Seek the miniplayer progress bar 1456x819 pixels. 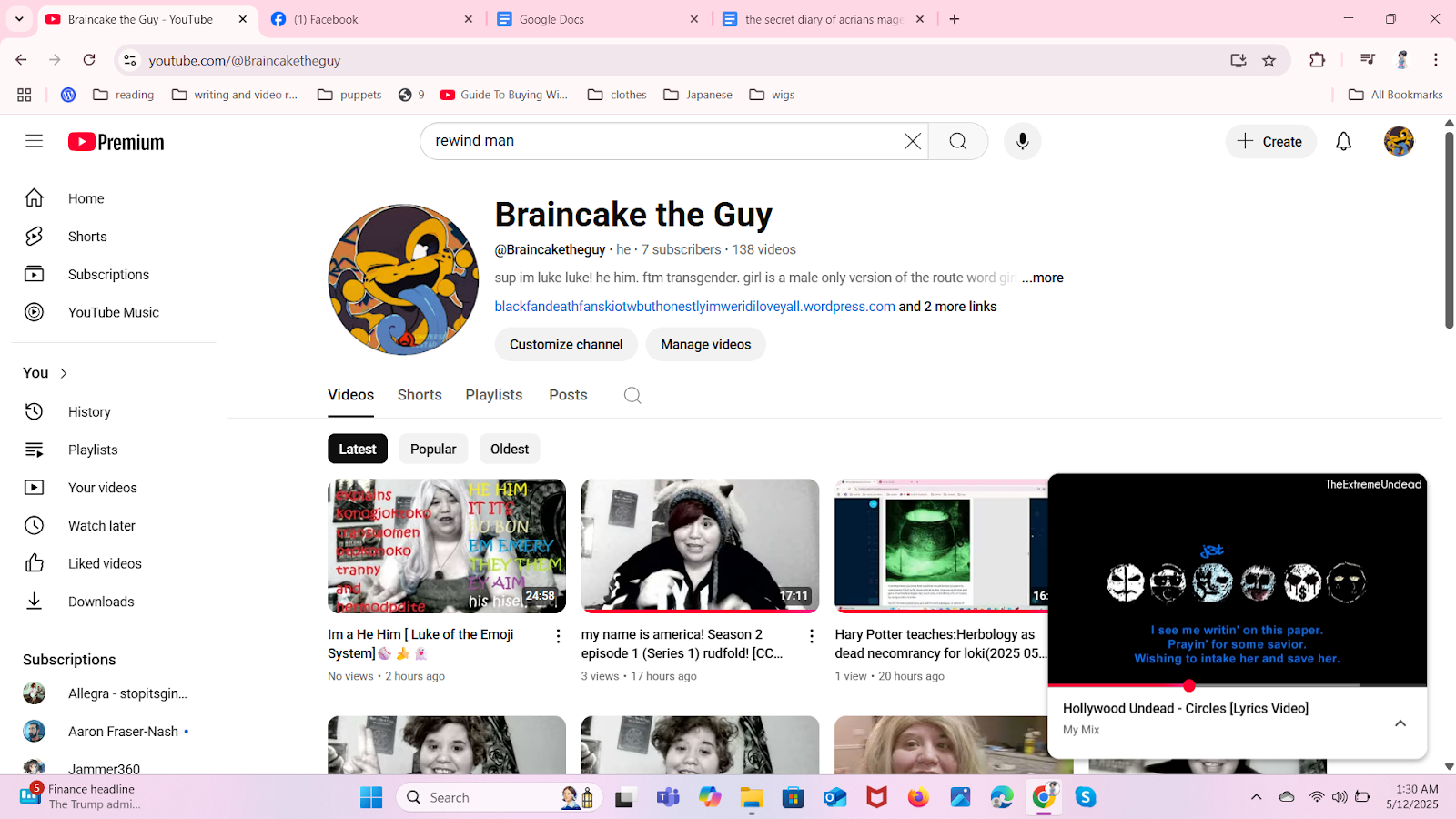1238,685
